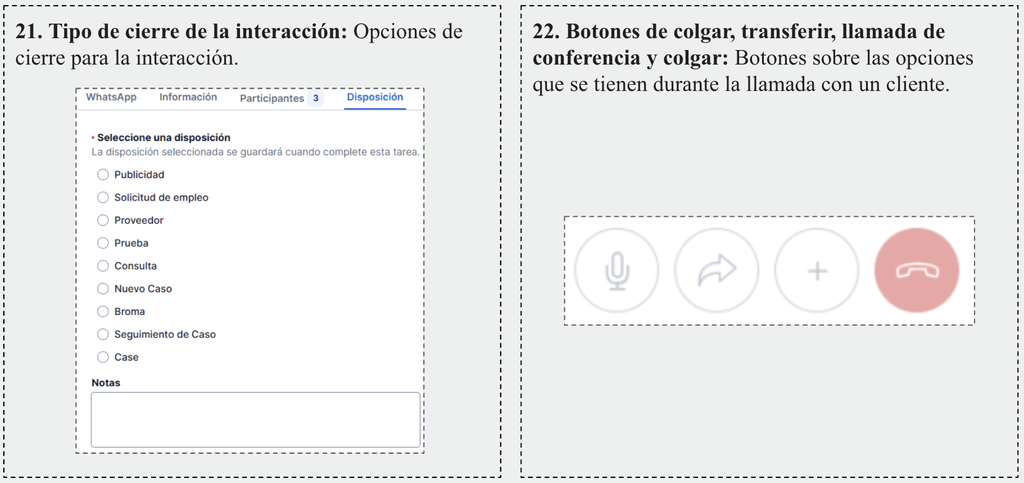
Task: Click the transfer call arrow button
Action: [717, 271]
